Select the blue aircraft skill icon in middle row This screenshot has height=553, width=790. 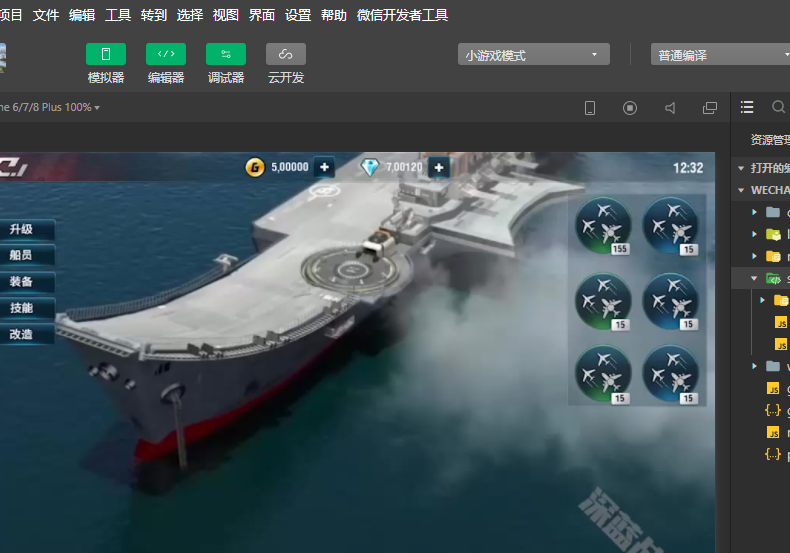pos(671,301)
